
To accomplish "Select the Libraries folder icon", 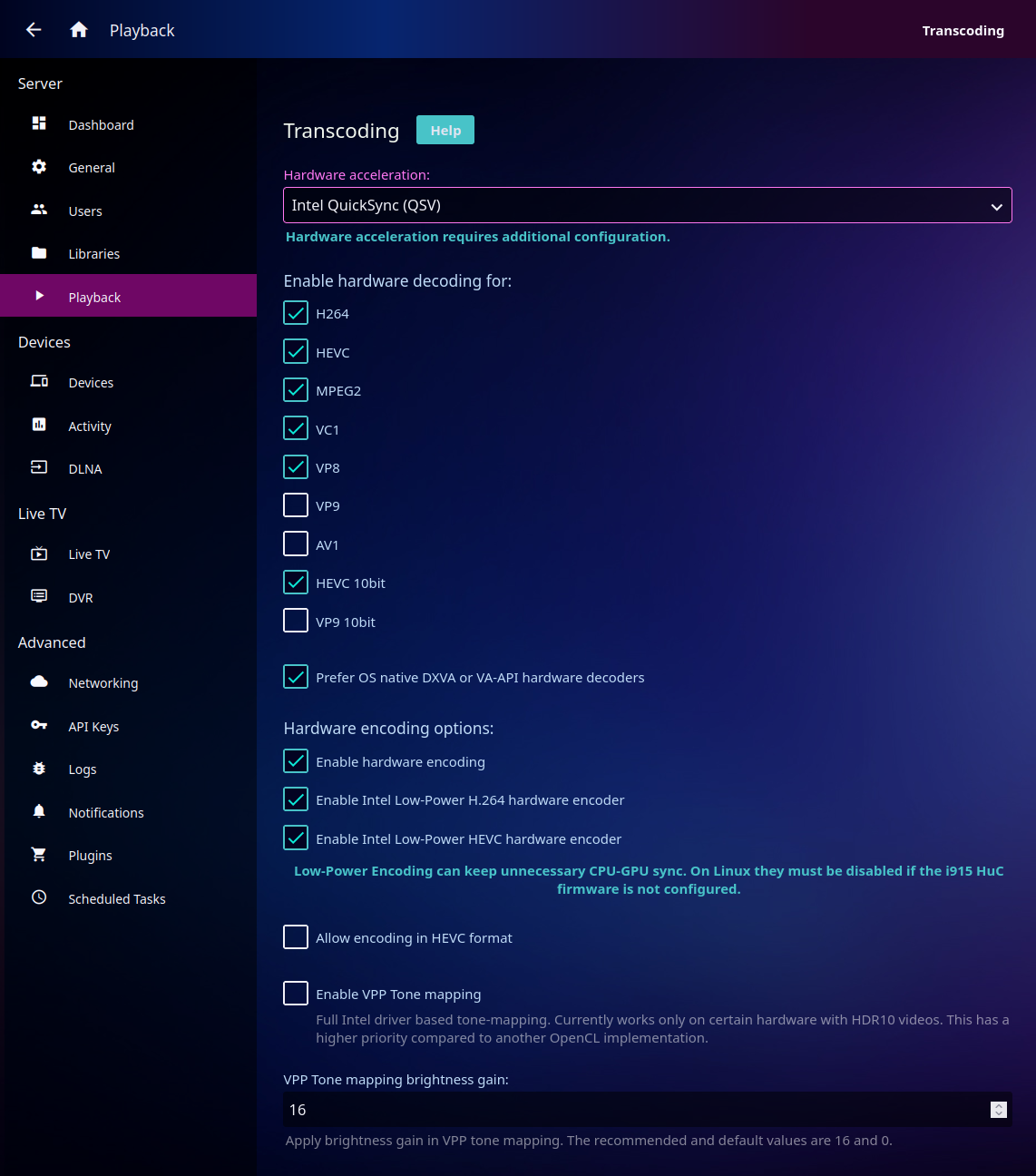I will [x=39, y=253].
